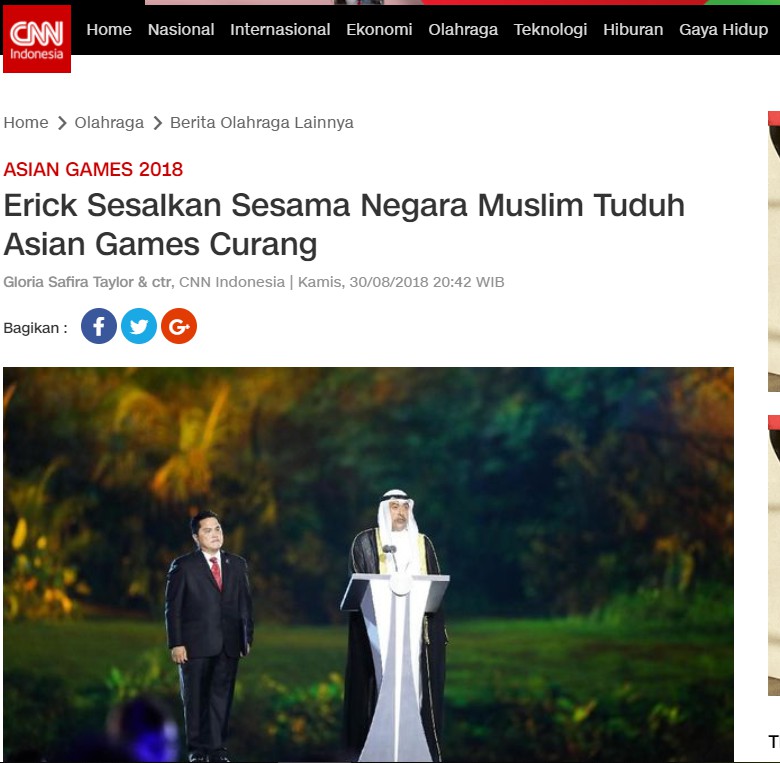The height and width of the screenshot is (763, 780).
Task: Open Berita Olahraga Lainnya breadcrumb
Action: tap(262, 122)
